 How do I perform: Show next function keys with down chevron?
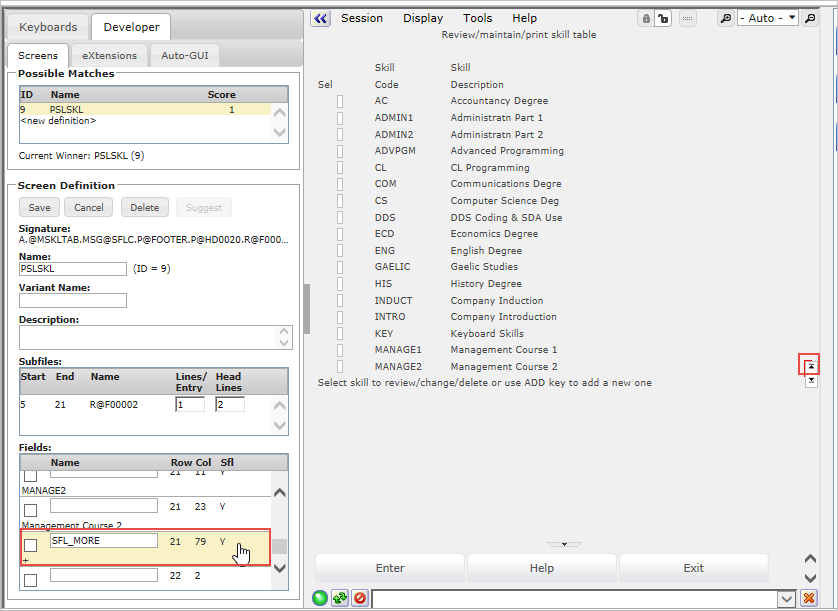pos(810,578)
